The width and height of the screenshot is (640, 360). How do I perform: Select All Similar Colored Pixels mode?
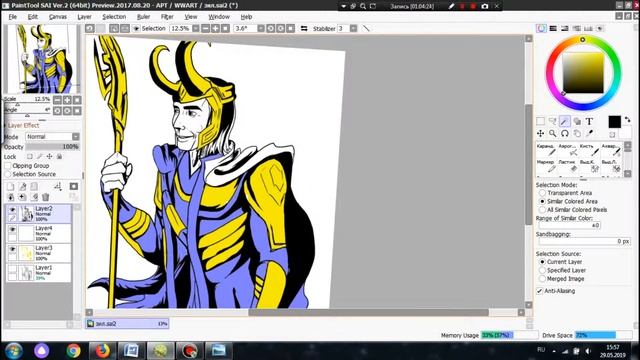[542, 209]
